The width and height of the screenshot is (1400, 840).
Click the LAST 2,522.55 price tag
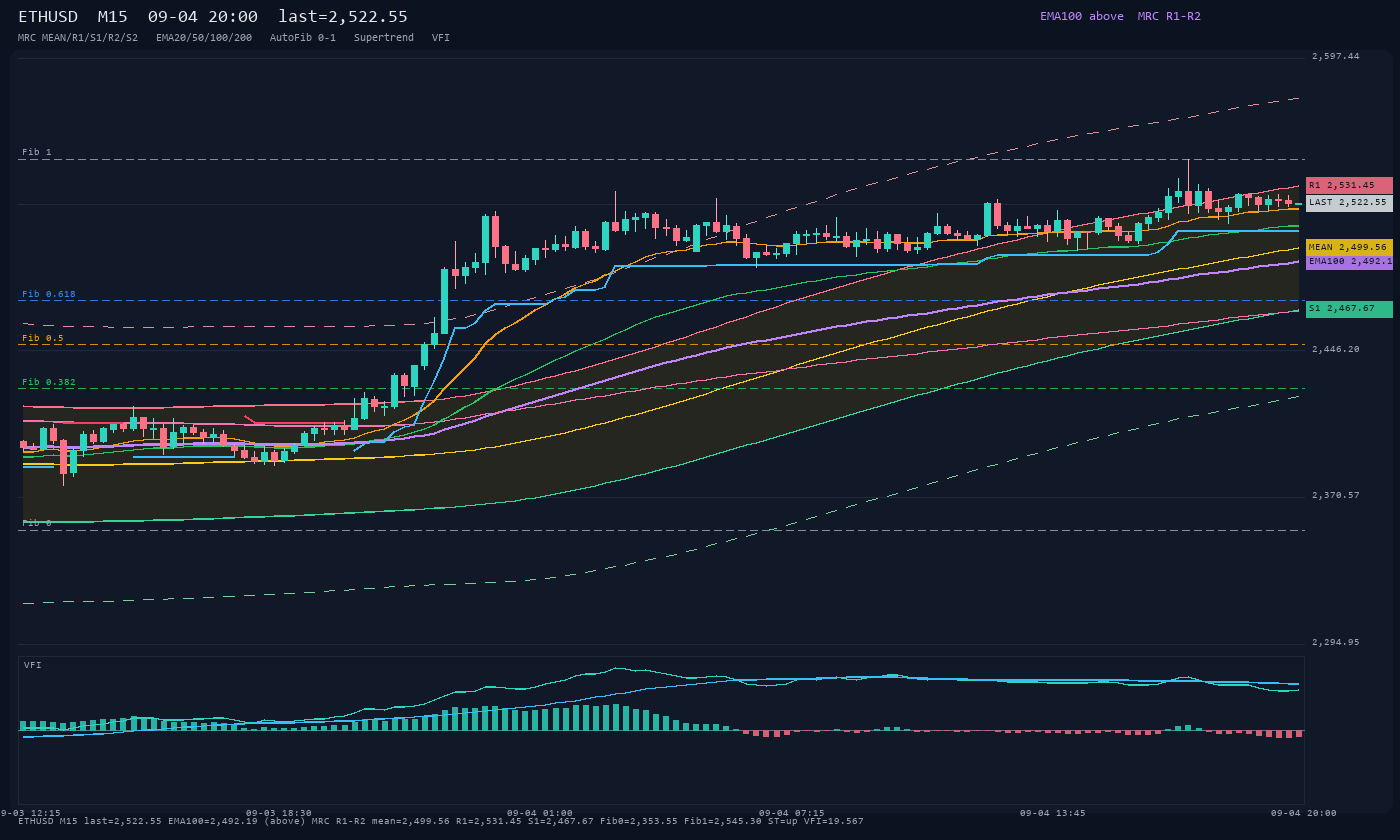point(1349,202)
